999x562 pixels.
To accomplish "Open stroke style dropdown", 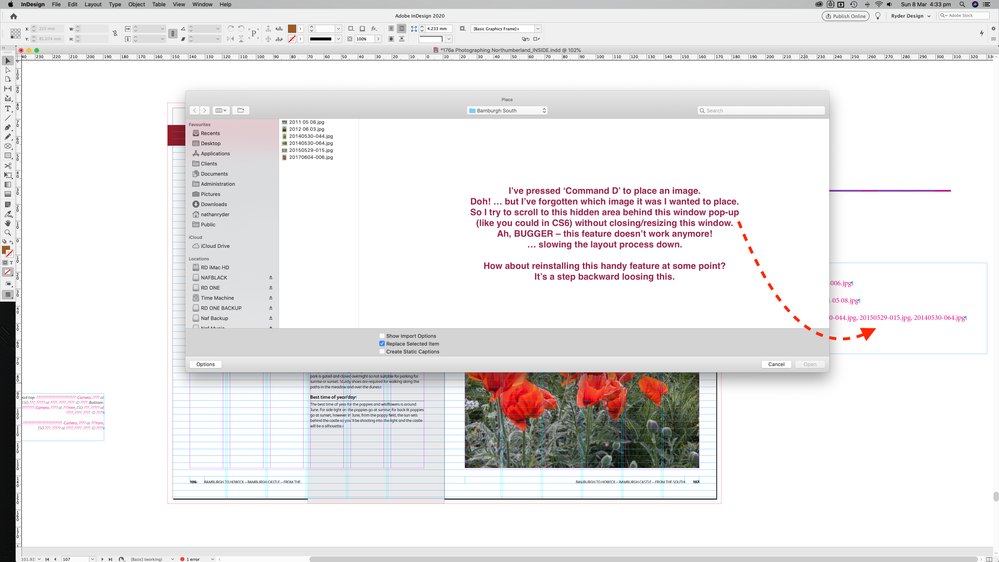I will tap(338, 39).
